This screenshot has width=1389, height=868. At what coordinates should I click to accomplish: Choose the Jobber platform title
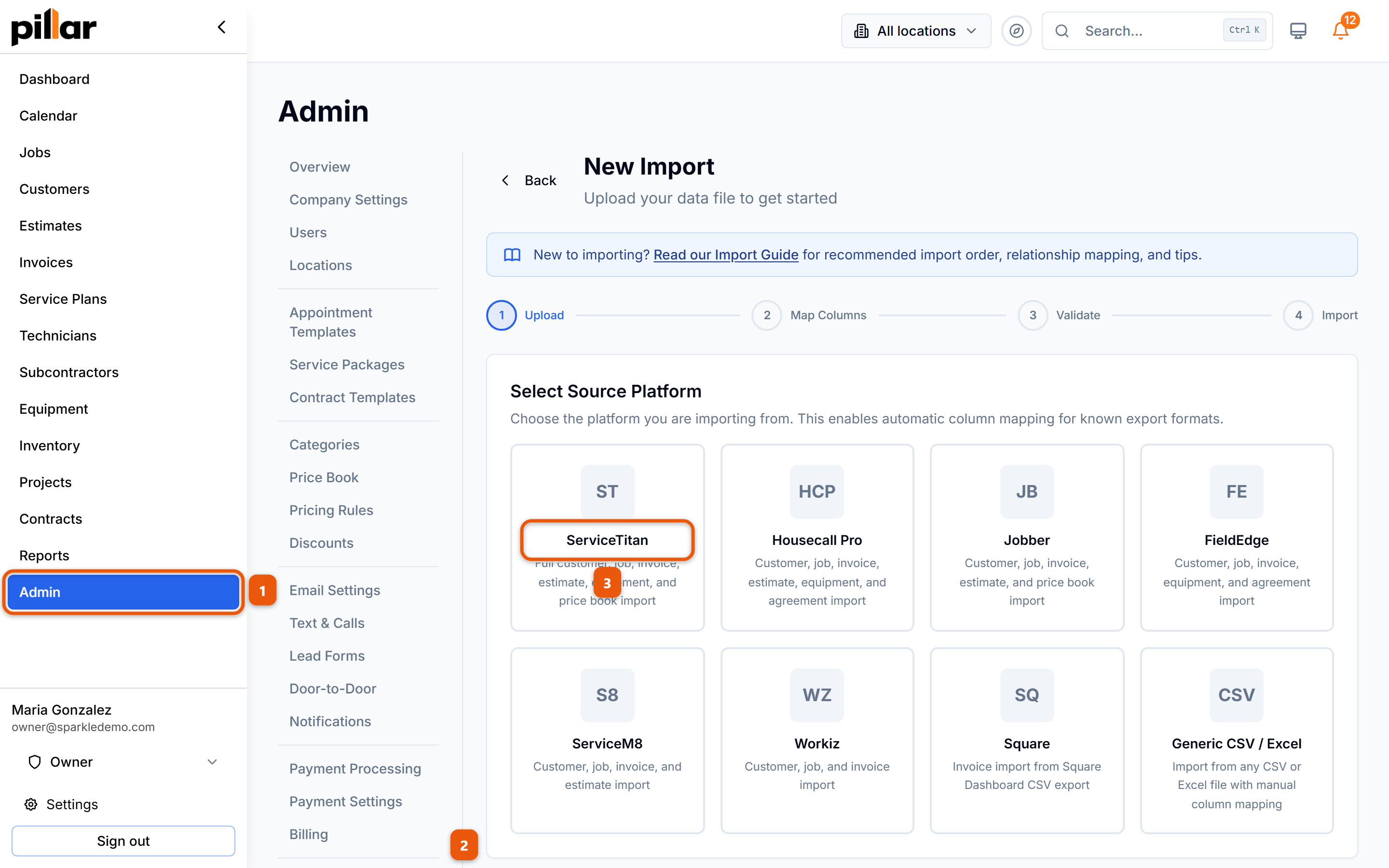click(1026, 540)
